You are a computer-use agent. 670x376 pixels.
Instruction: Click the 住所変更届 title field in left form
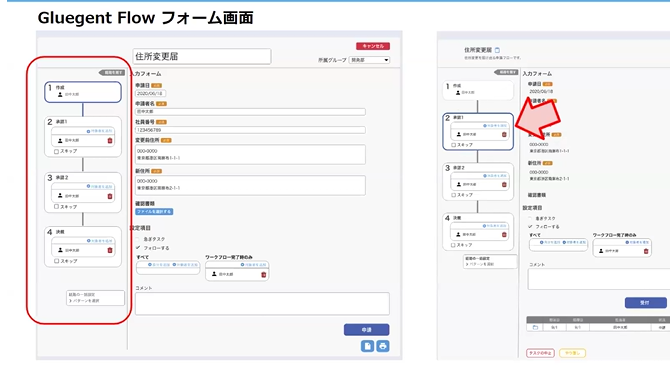coord(202,56)
